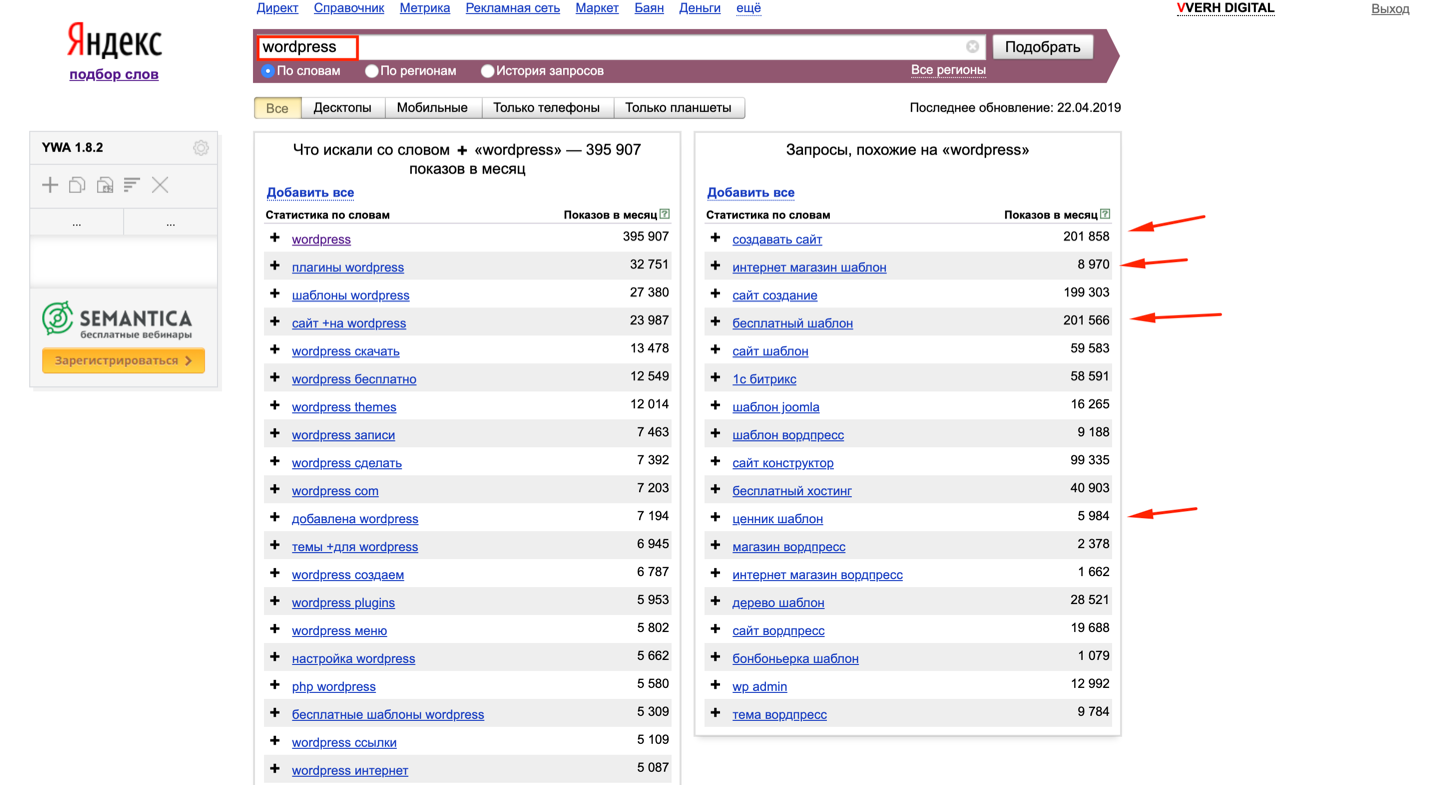Select the По регионам radio button
This screenshot has height=785, width=1439.
pos(372,71)
